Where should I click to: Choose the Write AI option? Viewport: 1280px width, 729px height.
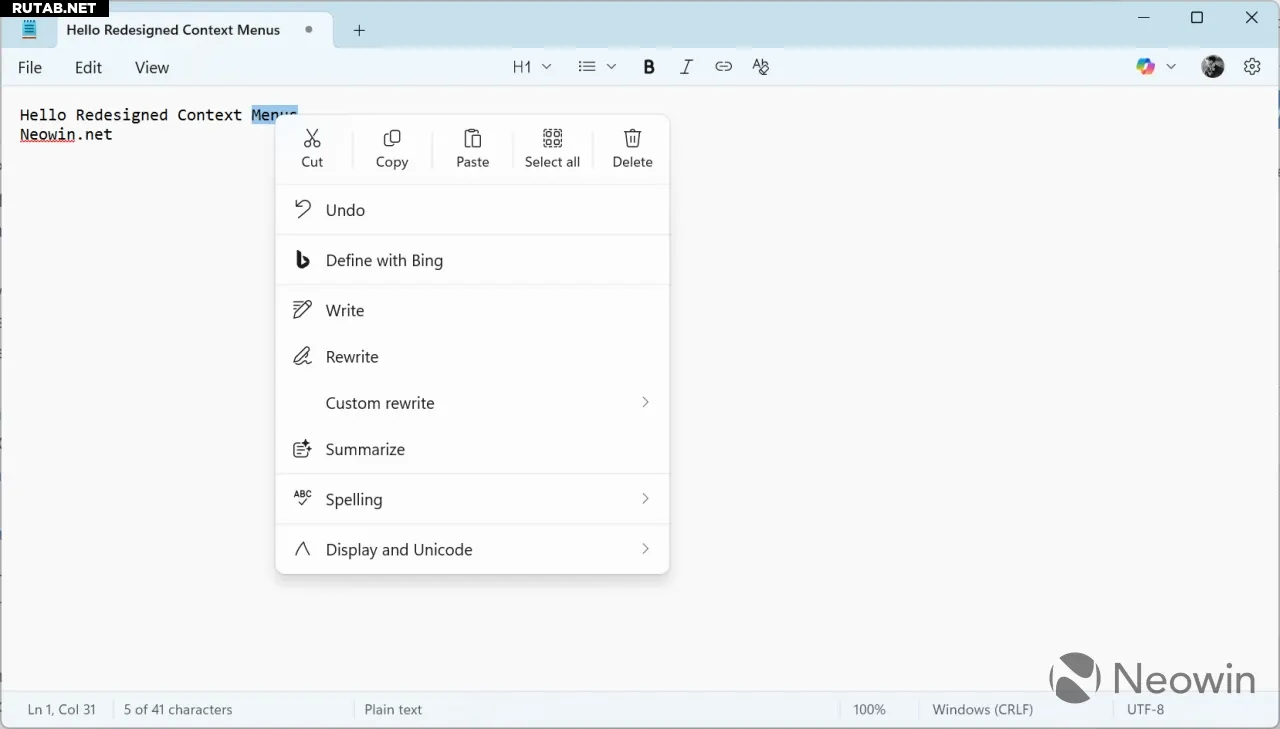[472, 310]
